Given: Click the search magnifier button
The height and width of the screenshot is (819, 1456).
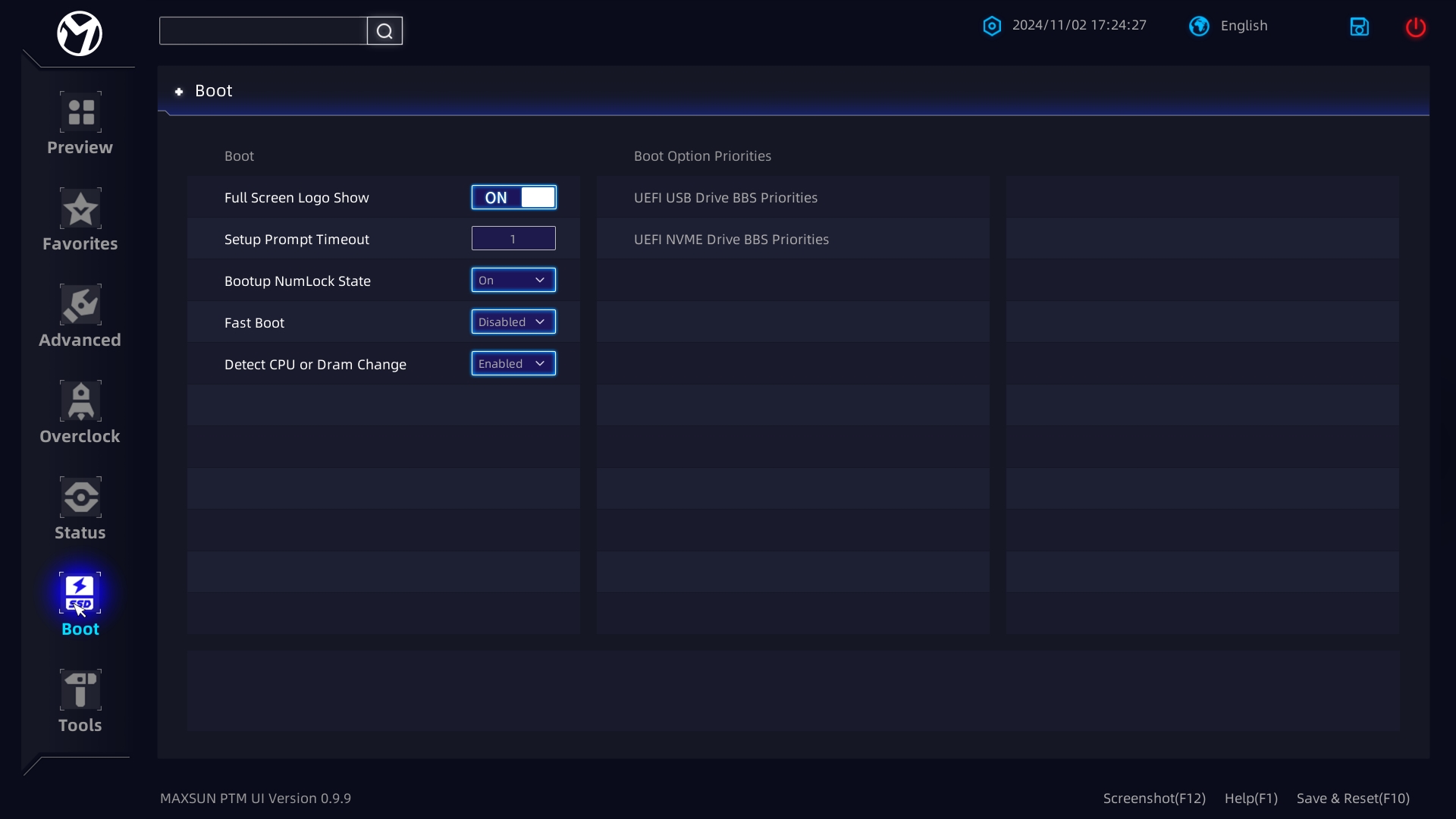Looking at the screenshot, I should pos(384,31).
